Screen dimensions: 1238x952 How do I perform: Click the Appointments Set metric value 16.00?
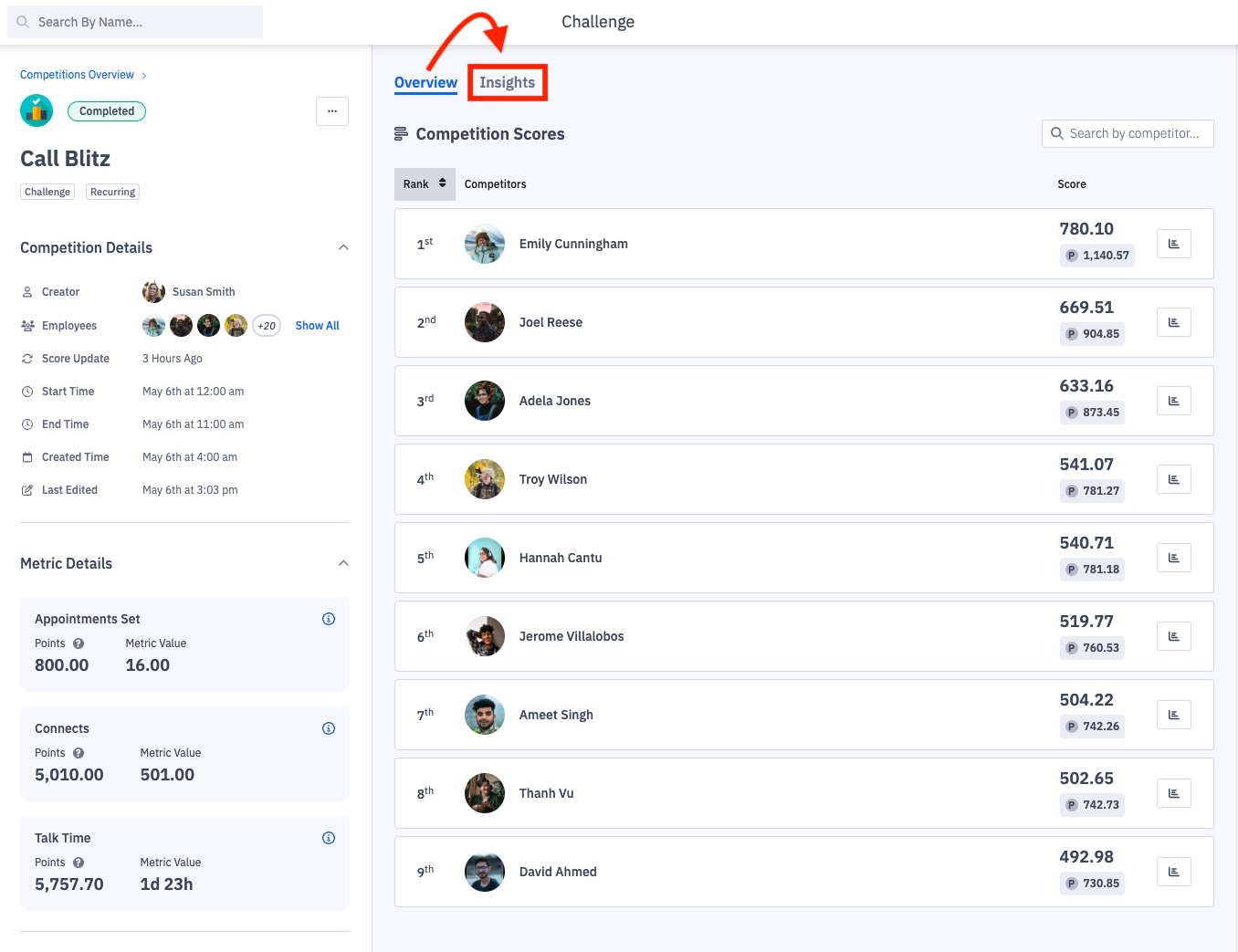148,665
